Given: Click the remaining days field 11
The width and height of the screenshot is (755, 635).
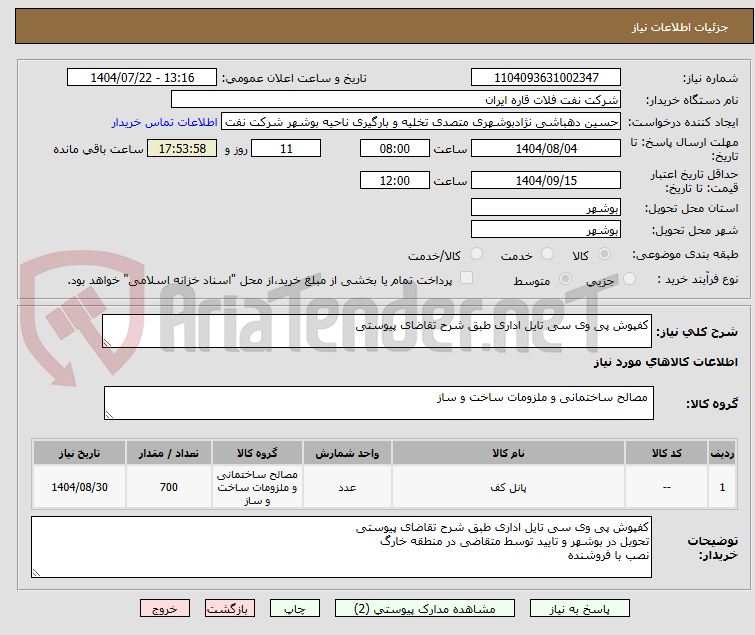Looking at the screenshot, I should (x=286, y=148).
